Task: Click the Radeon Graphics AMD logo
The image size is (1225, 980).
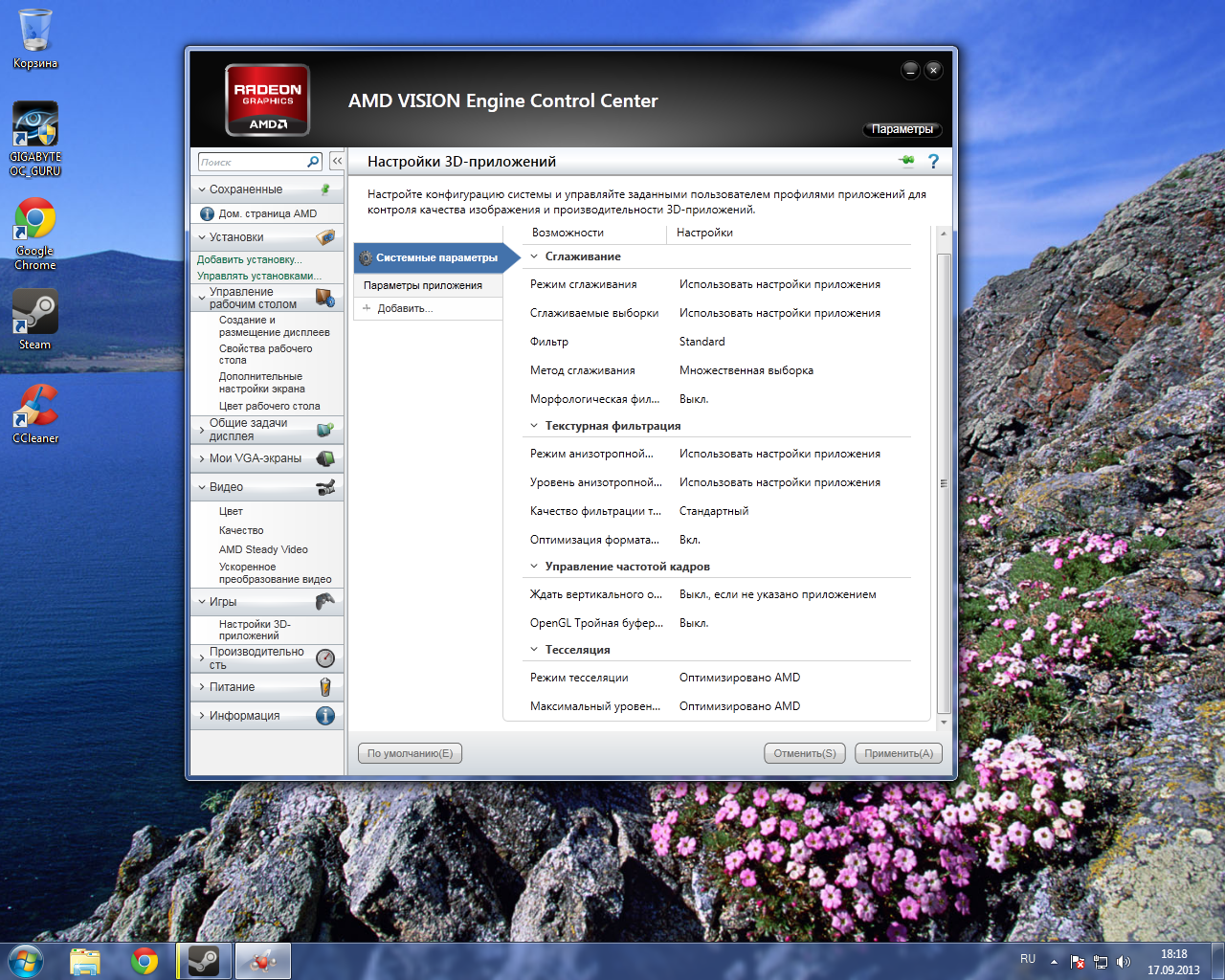Action: coord(267,100)
